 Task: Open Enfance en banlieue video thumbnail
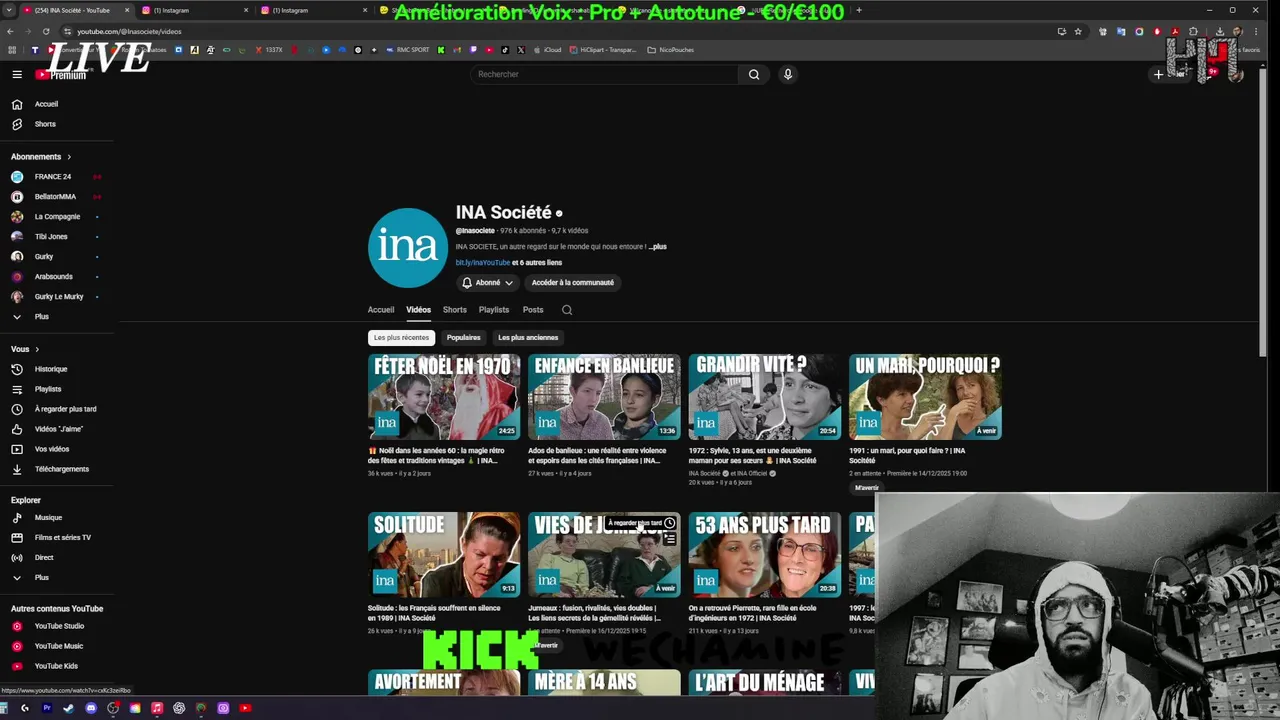click(x=604, y=397)
